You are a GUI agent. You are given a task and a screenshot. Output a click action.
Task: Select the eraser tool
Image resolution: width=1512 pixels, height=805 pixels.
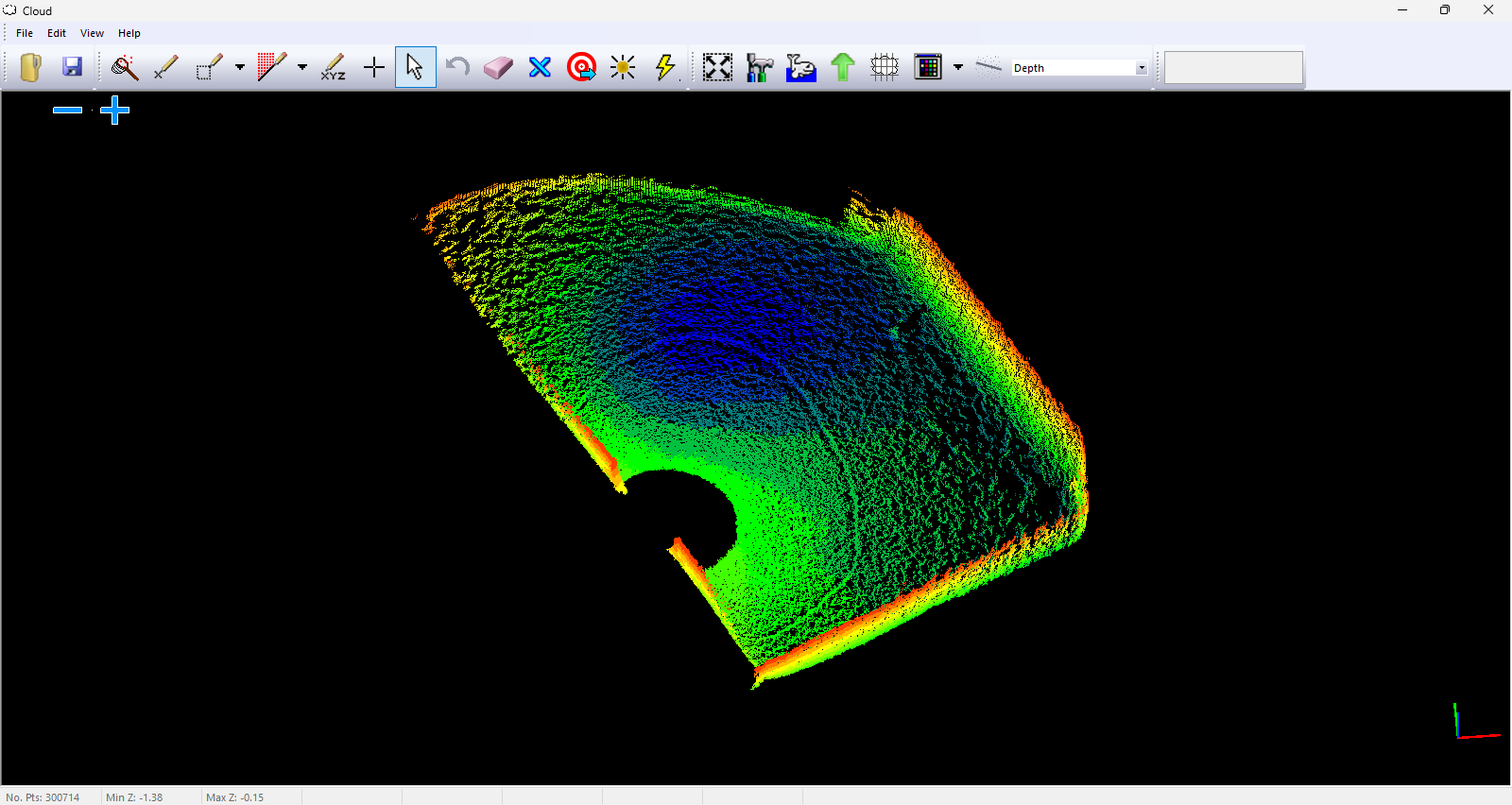498,67
